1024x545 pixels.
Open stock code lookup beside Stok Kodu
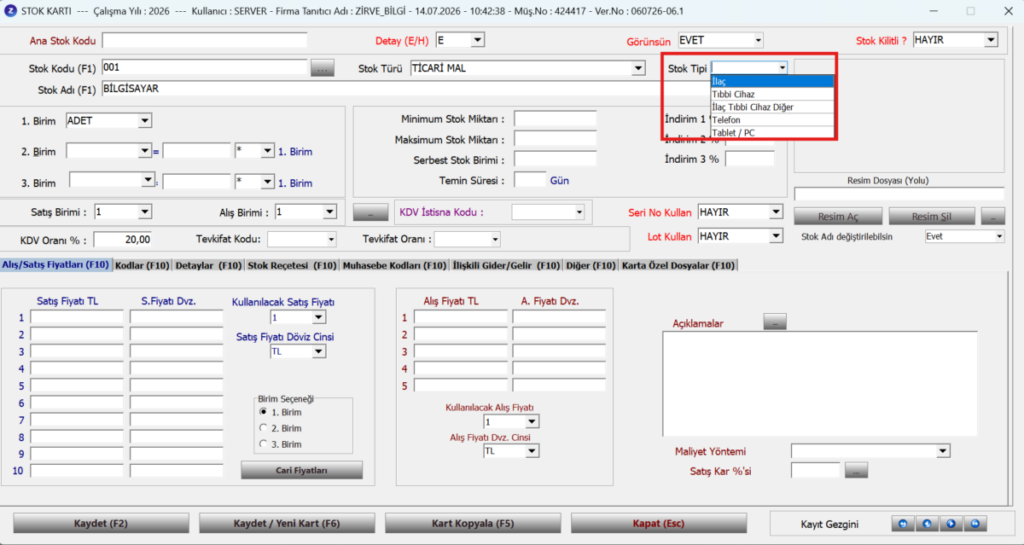click(322, 68)
